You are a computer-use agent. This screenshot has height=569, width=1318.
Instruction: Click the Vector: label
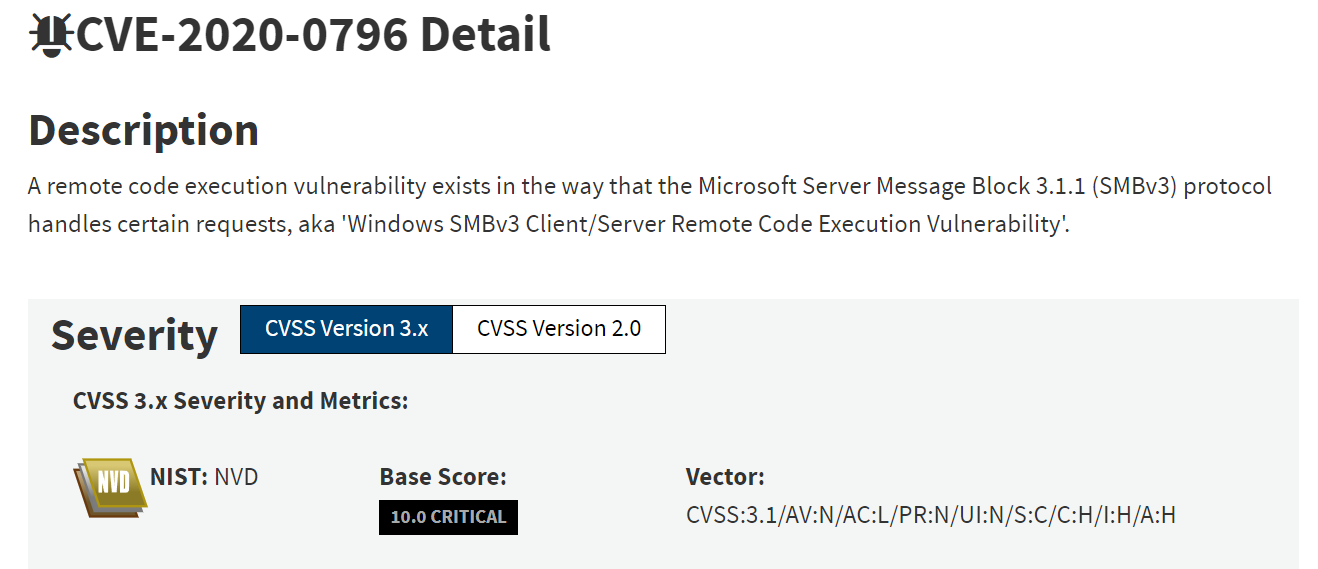coord(725,477)
